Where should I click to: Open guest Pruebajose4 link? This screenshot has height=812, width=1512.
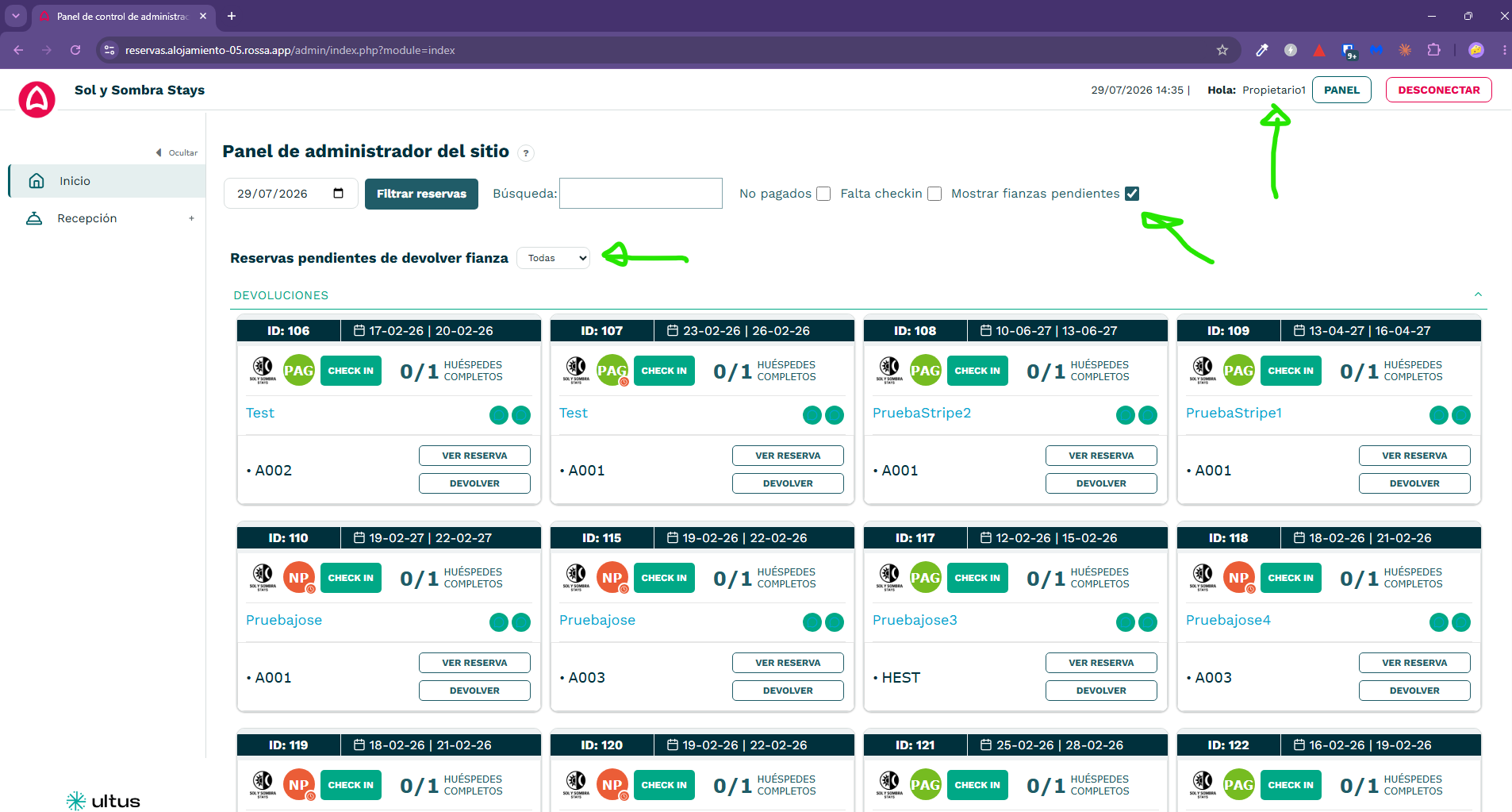[x=1228, y=620]
